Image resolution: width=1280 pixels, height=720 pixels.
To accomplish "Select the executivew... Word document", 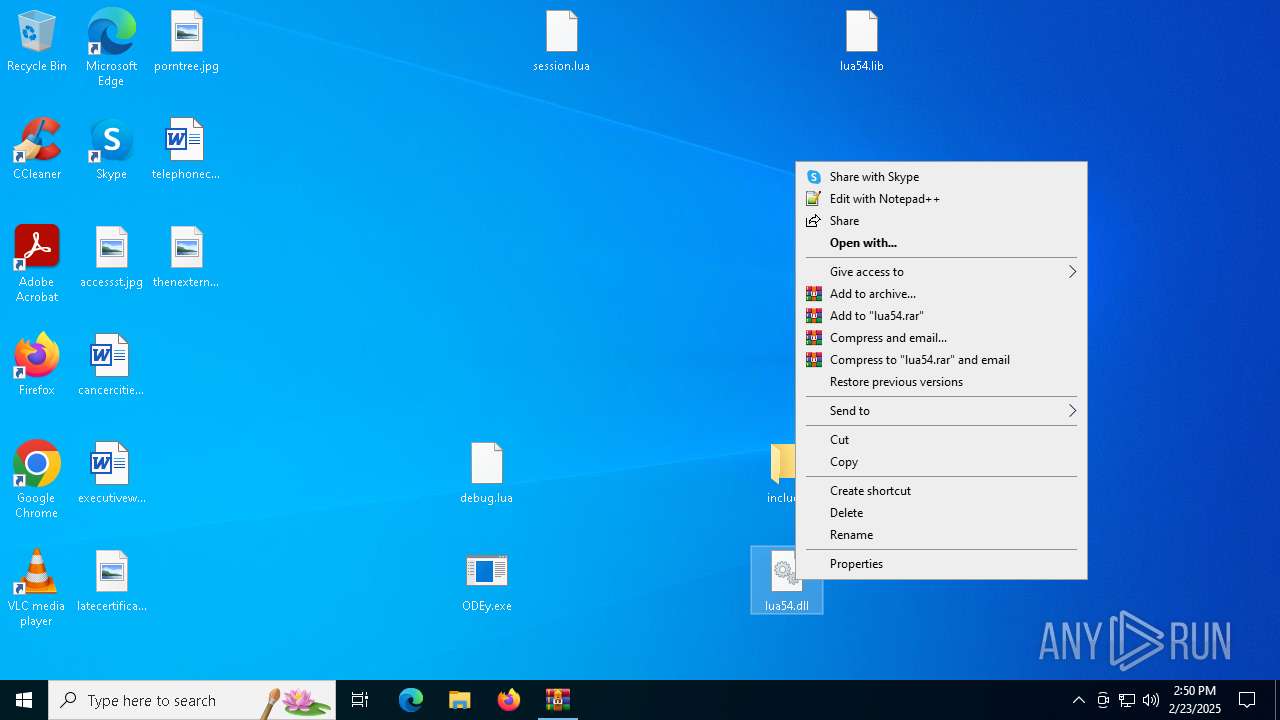I will 111,474.
